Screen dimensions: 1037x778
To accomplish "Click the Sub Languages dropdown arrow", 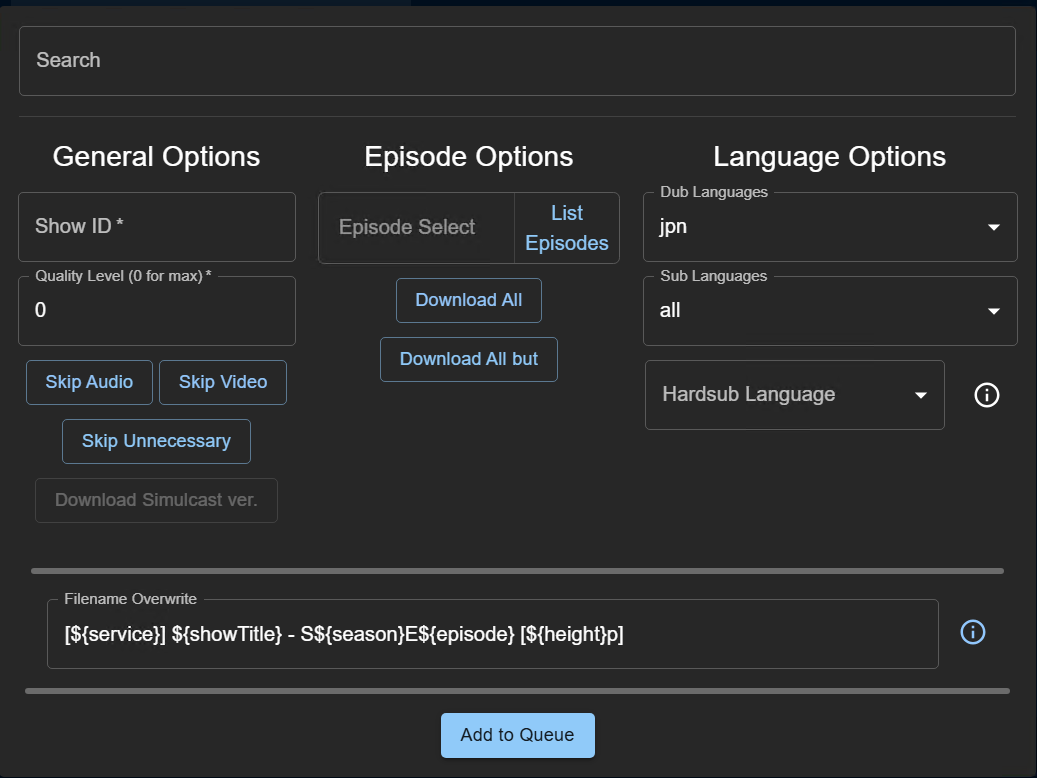I will click(993, 311).
